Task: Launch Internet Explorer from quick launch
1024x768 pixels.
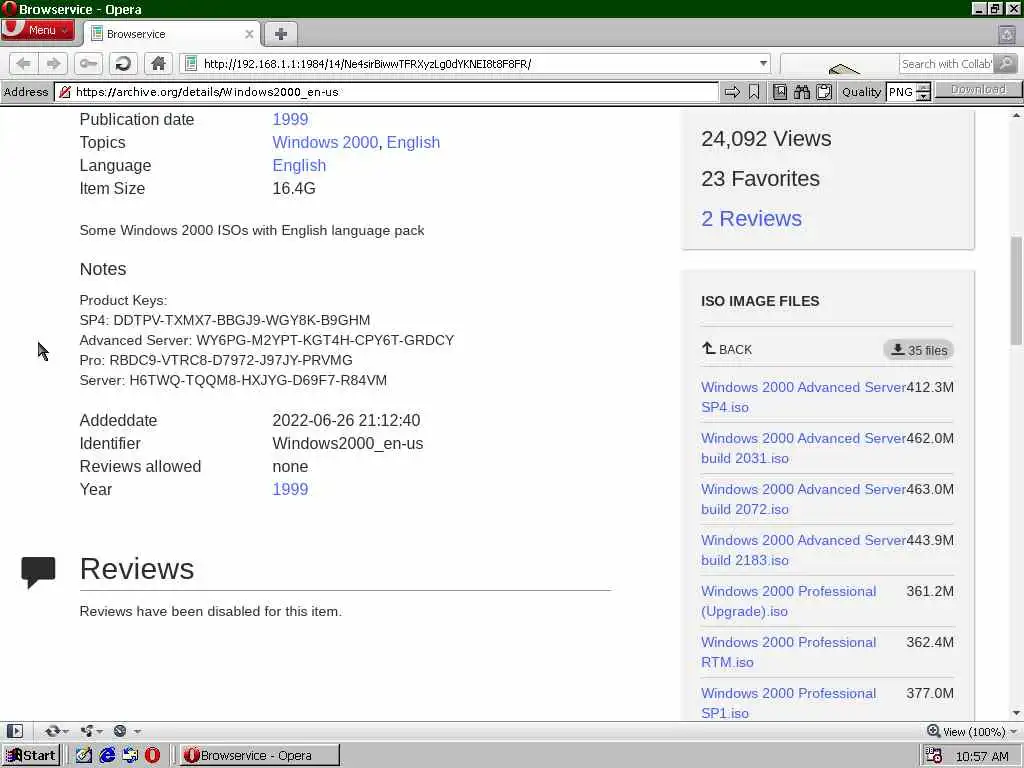Action: click(x=107, y=756)
